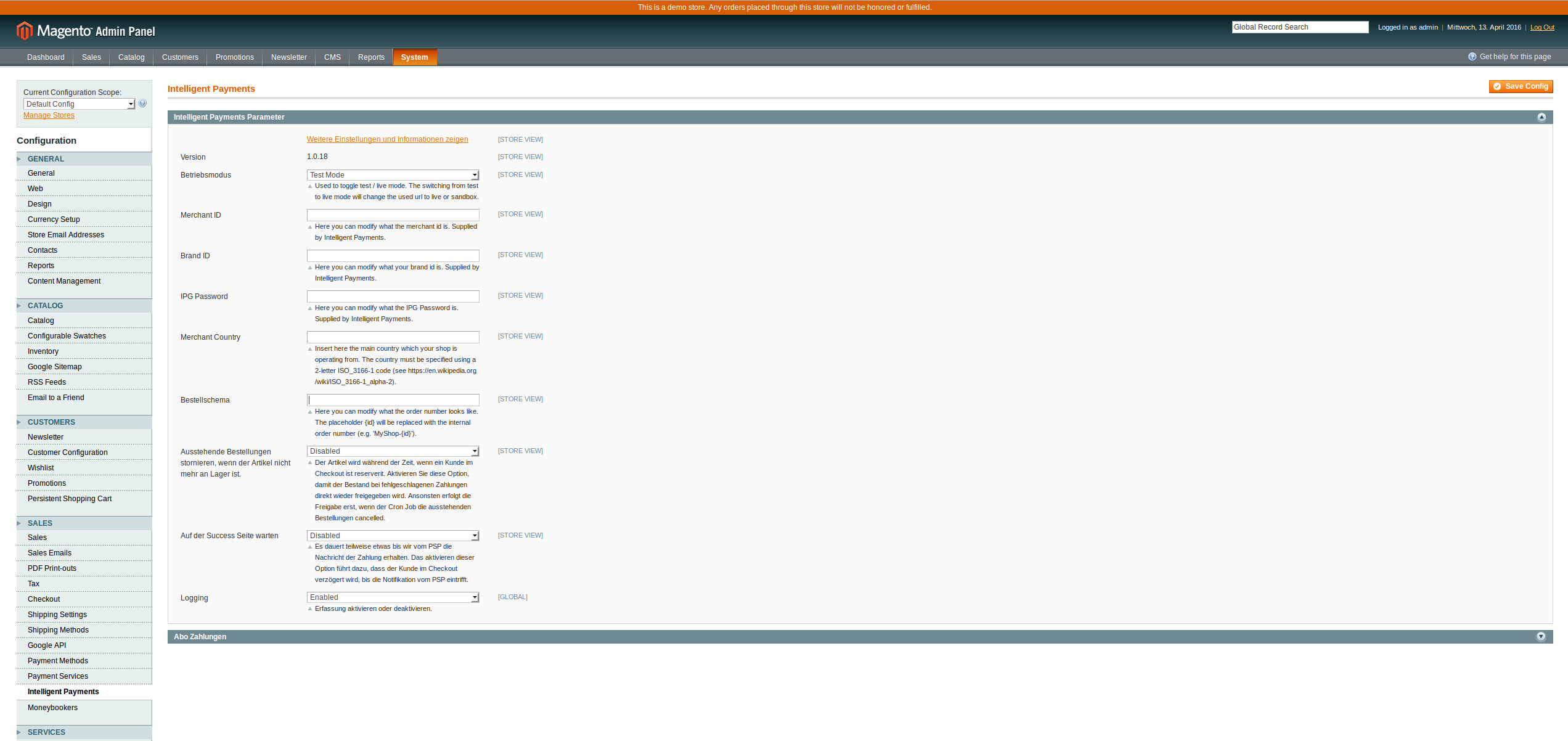Open Moneybookers configuration

(84, 708)
